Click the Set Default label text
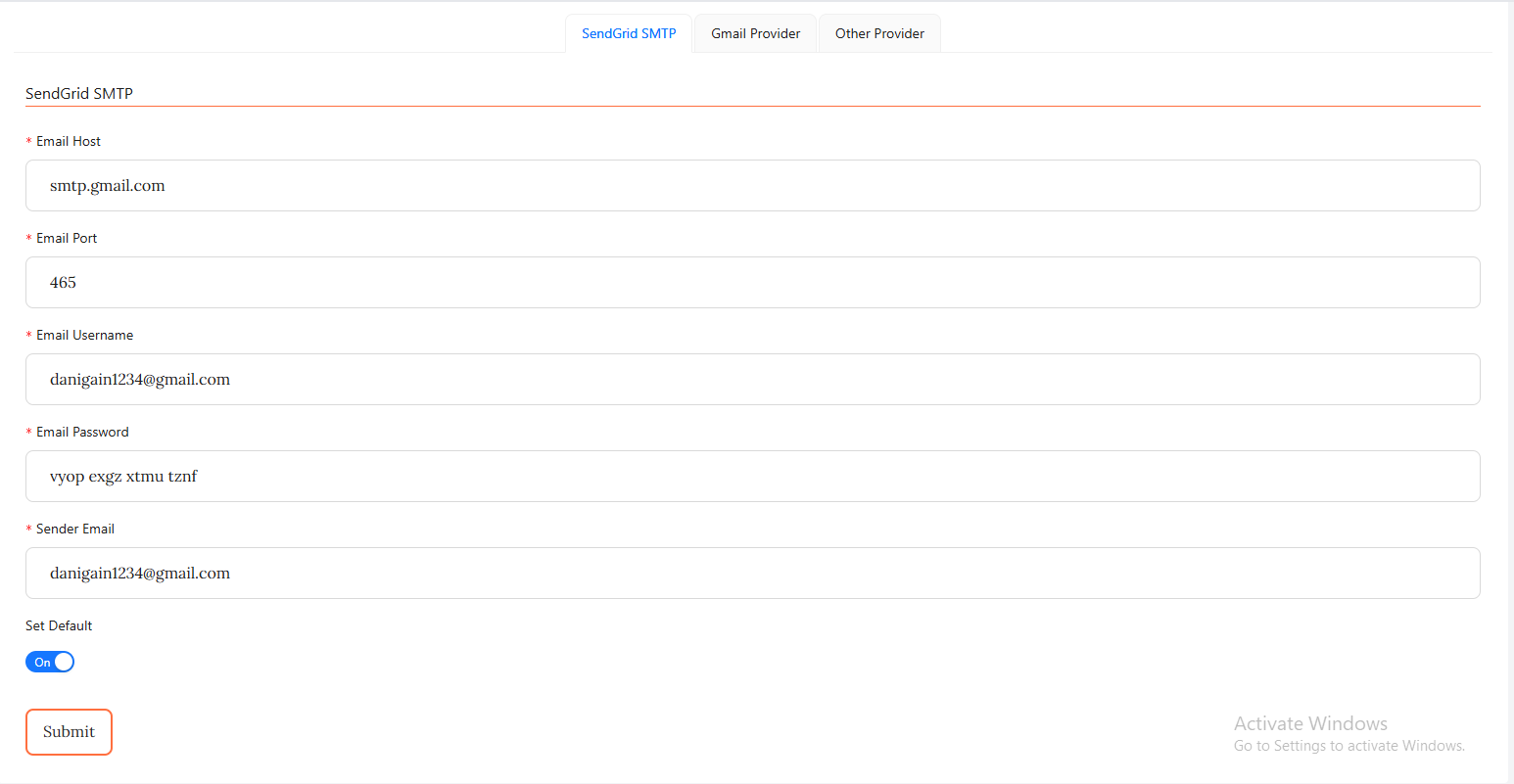The height and width of the screenshot is (784, 1514). [x=59, y=626]
